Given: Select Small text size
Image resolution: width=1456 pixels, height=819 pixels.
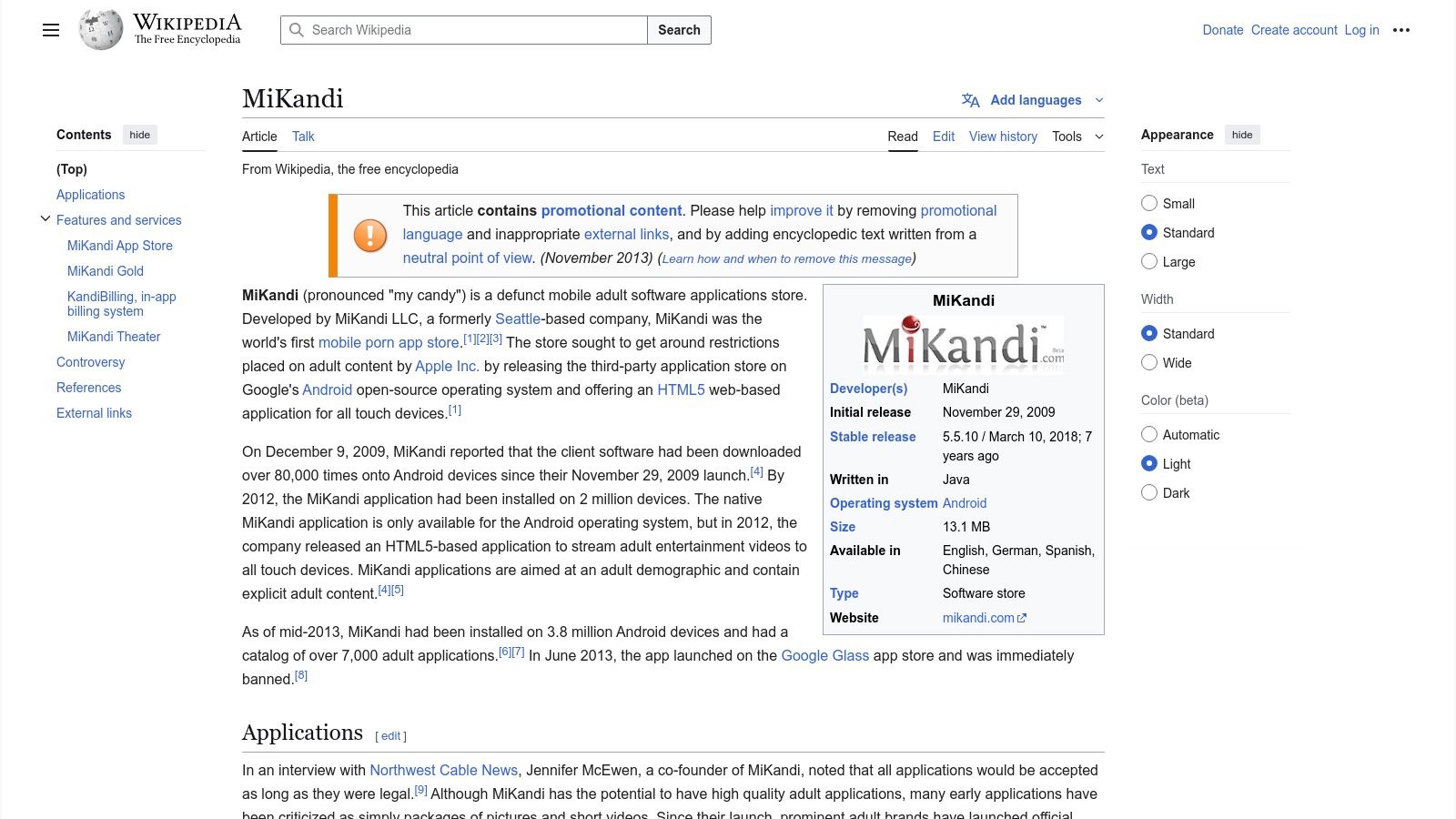Looking at the screenshot, I should coord(1149,204).
